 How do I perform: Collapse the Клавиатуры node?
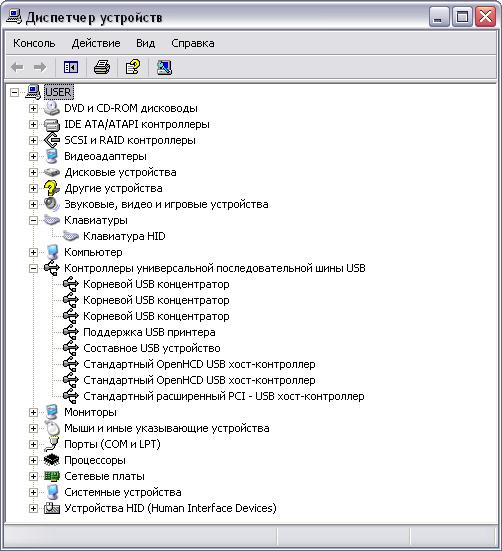[x=33, y=220]
